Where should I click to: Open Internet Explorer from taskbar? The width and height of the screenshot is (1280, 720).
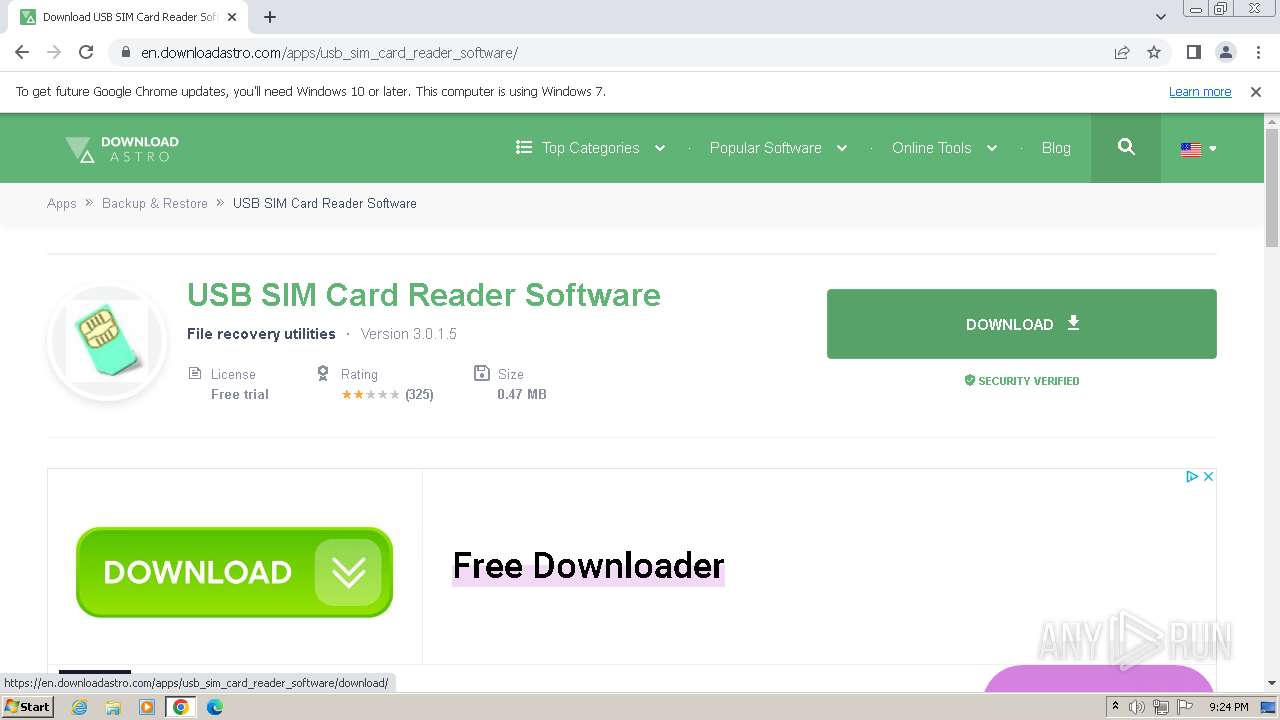coord(80,707)
